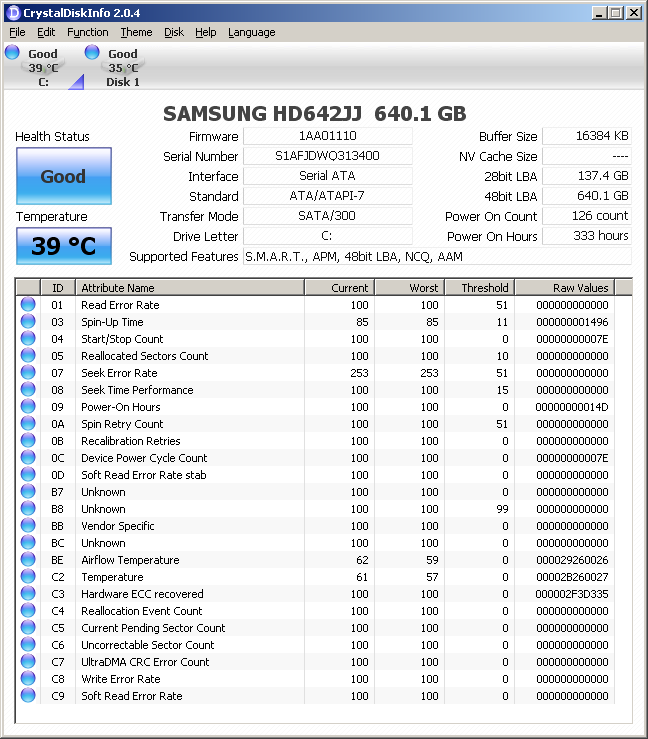
Task: Click the 48bit LBA value field
Action: point(587,196)
